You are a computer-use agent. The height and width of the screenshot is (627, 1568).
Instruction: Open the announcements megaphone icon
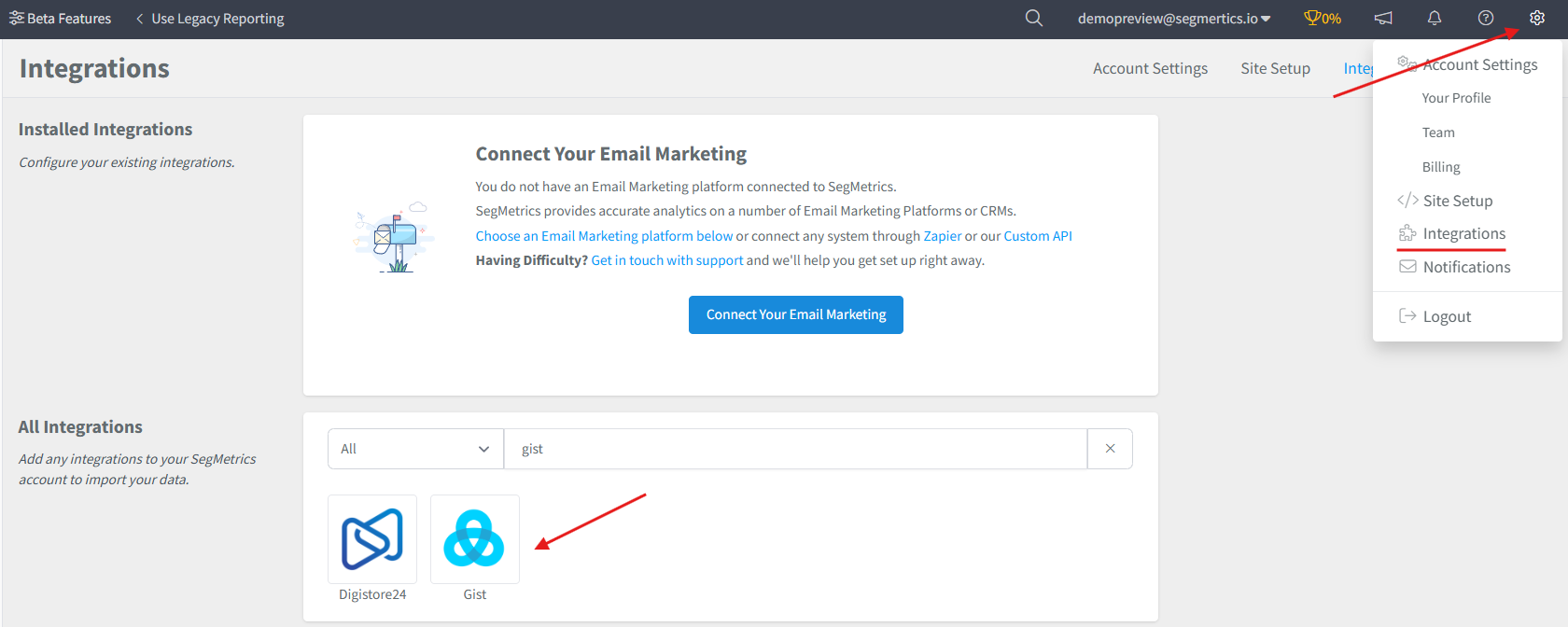1383,19
